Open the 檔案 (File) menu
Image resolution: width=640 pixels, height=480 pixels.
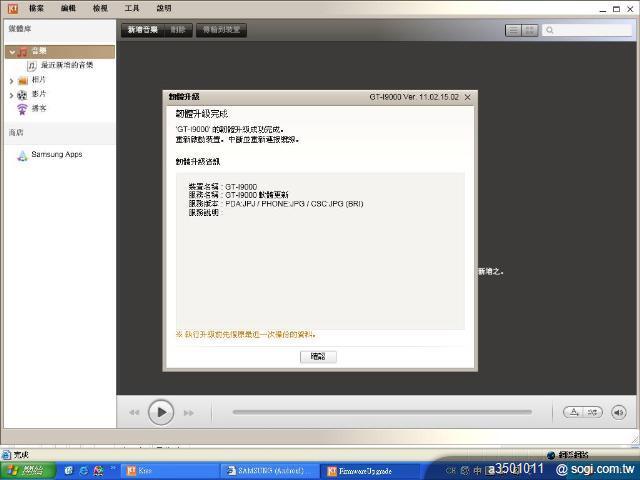click(x=37, y=8)
